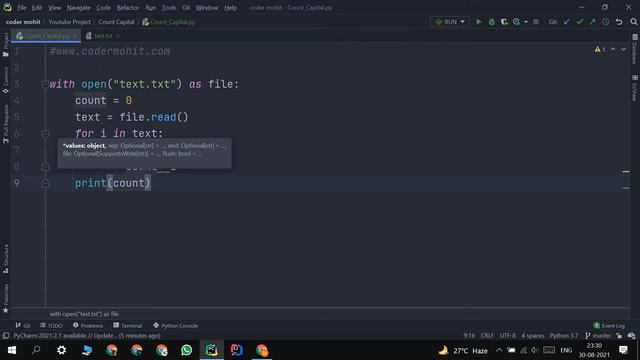Viewport: 640px width, 360px height.
Task: Open the master Git branch popup
Action: (598, 336)
